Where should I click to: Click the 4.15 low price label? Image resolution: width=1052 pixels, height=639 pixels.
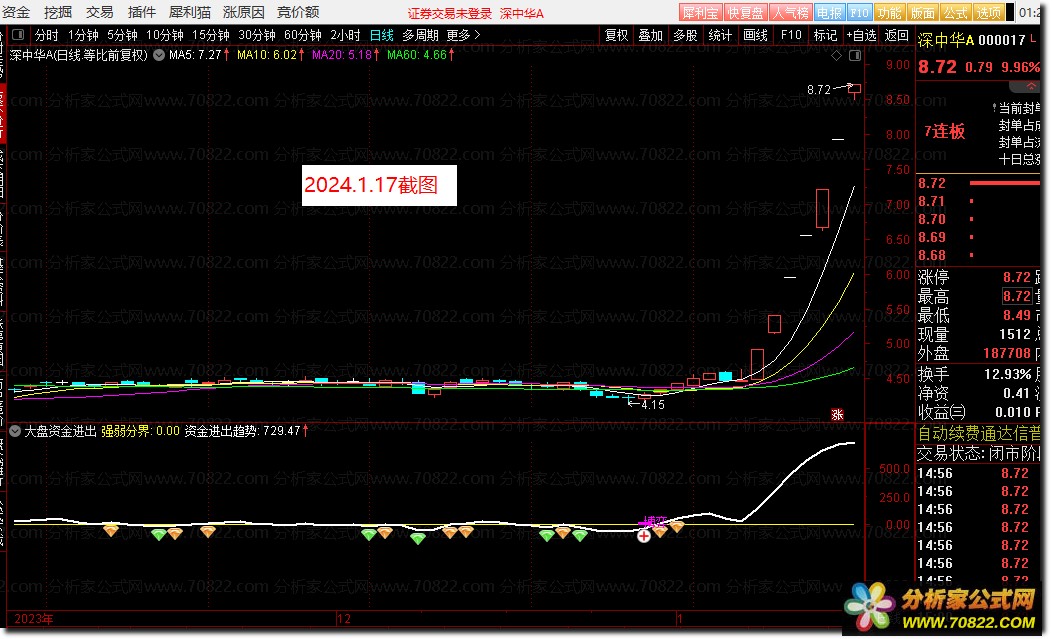[652, 405]
